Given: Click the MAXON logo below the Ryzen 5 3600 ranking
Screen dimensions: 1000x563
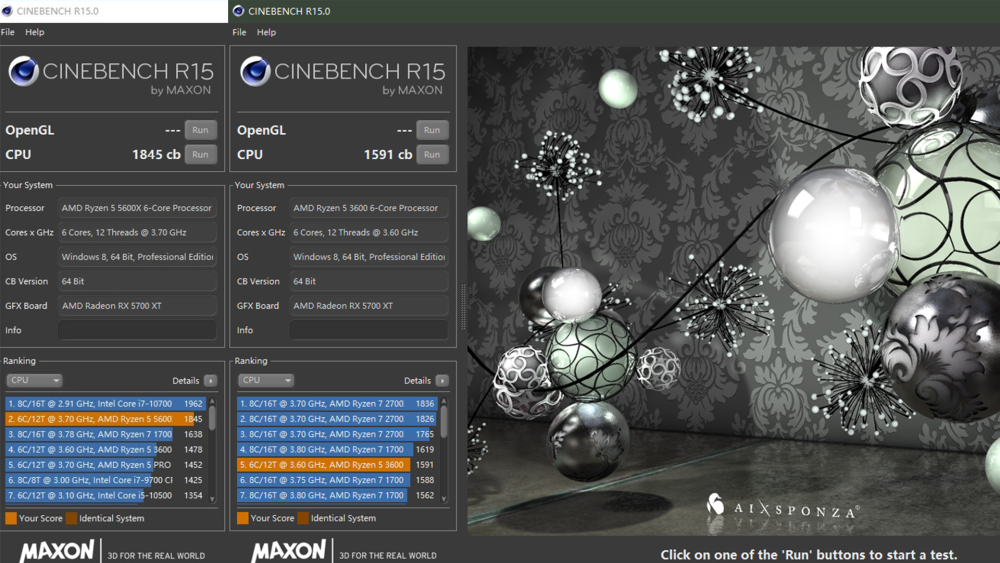Looking at the screenshot, I should (x=288, y=551).
